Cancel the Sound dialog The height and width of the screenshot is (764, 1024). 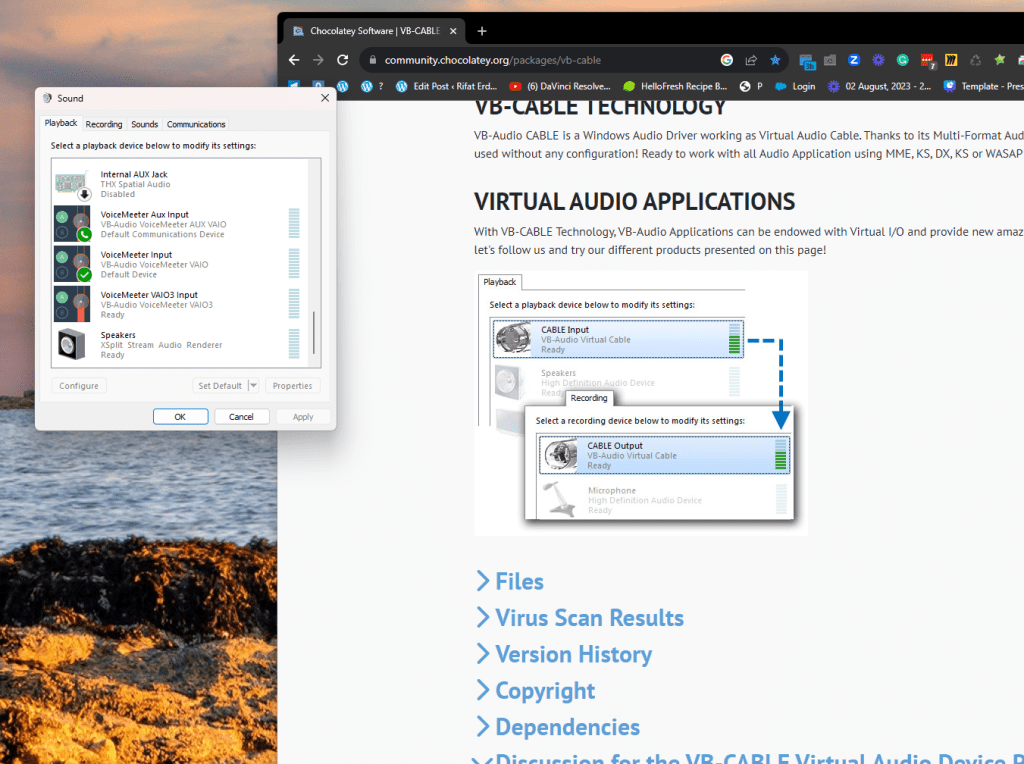point(241,417)
